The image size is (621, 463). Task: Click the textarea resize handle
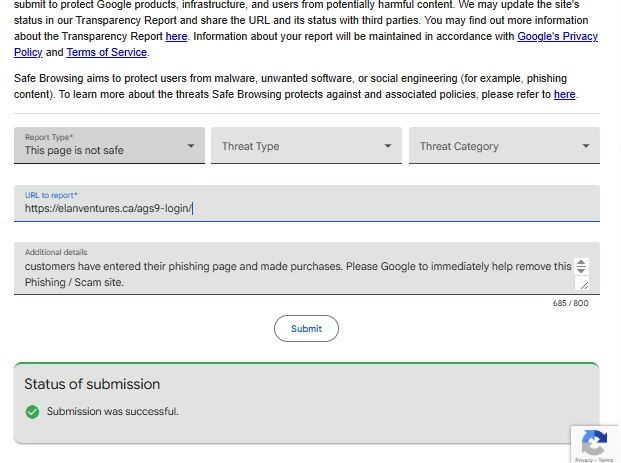583,284
